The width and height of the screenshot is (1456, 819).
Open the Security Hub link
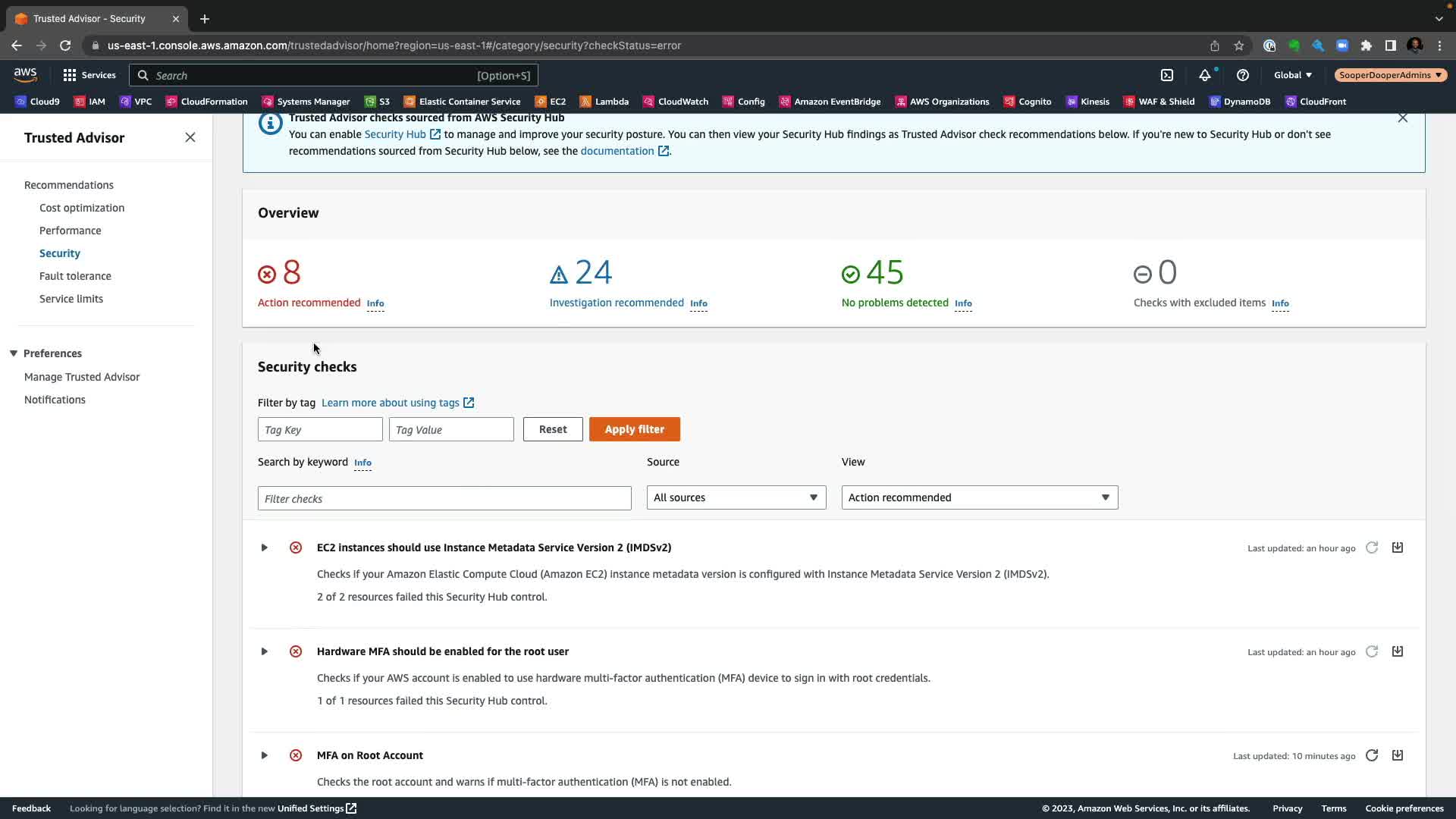[395, 134]
